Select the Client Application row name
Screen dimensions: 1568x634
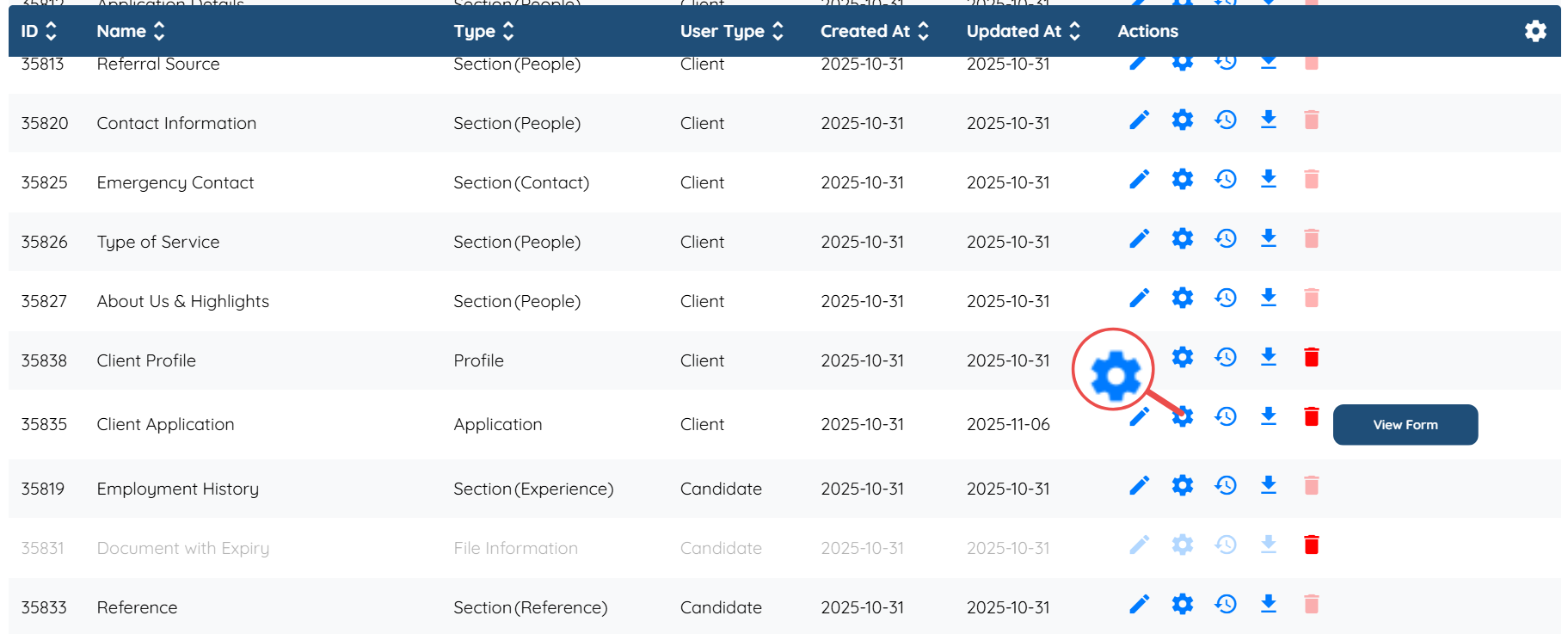pos(165,424)
